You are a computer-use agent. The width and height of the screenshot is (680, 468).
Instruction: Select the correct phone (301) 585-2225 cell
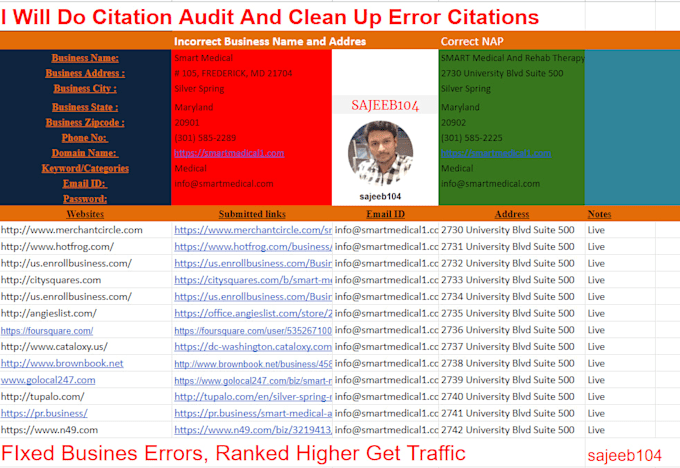tap(512, 137)
